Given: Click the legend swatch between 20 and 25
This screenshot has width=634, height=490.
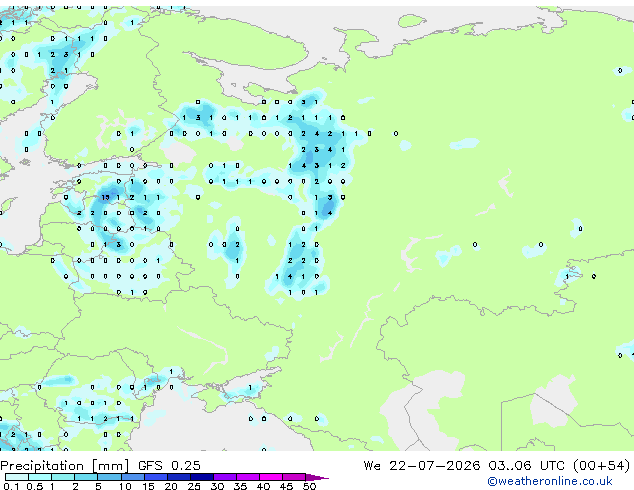Looking at the screenshot, I should click(x=179, y=477).
